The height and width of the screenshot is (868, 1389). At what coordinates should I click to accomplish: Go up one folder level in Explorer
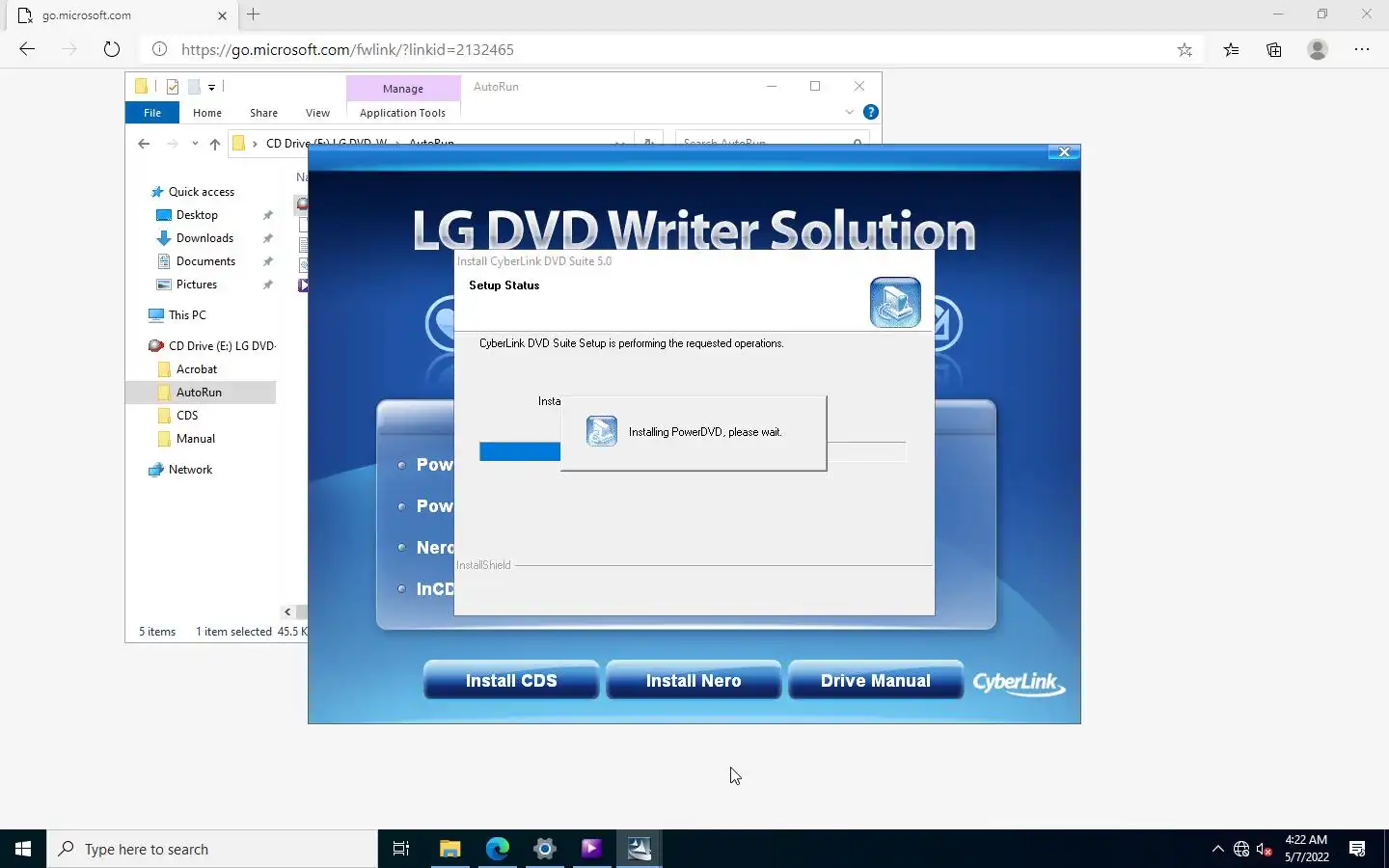click(x=215, y=144)
